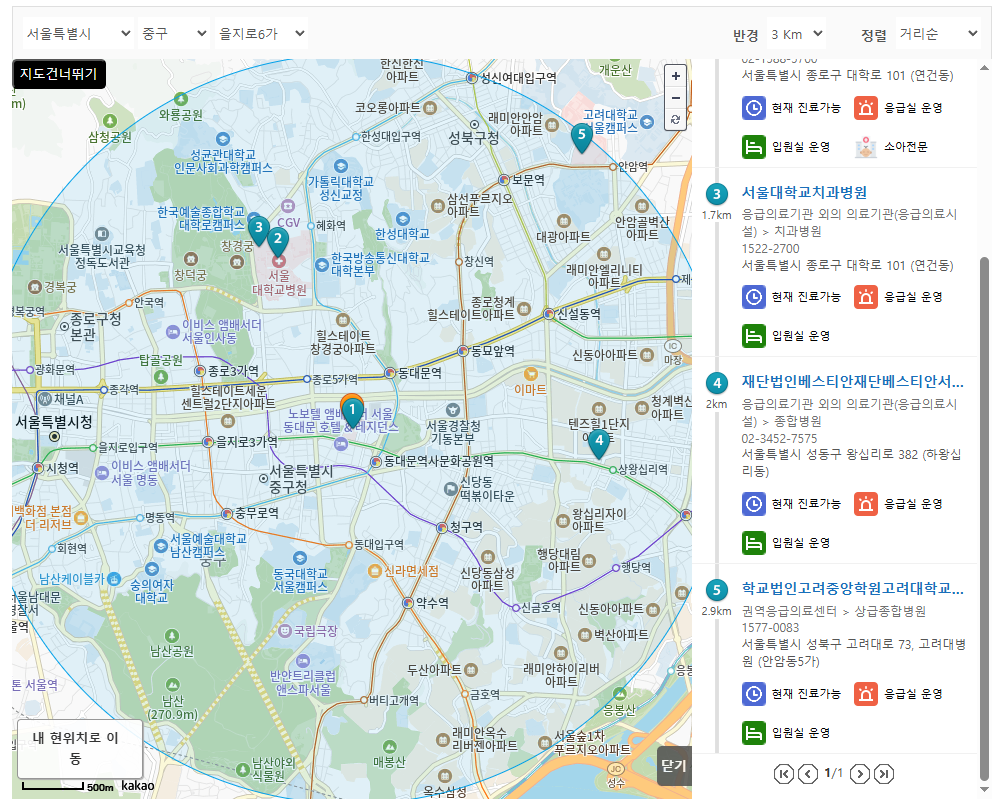Image resolution: width=996 pixels, height=802 pixels.
Task: Click the number 4 badge in results list
Action: [x=717, y=383]
